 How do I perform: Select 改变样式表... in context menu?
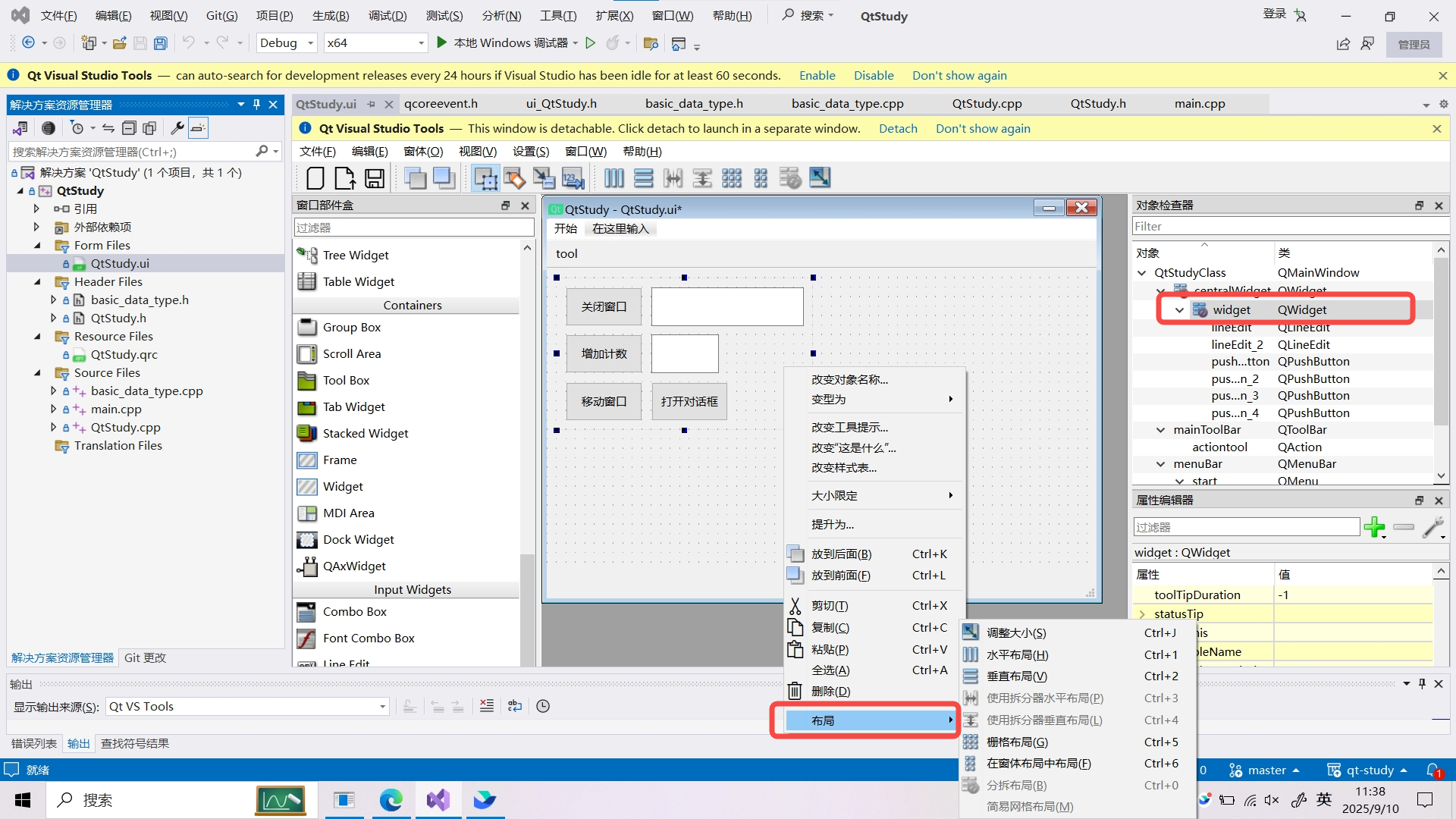click(874, 467)
